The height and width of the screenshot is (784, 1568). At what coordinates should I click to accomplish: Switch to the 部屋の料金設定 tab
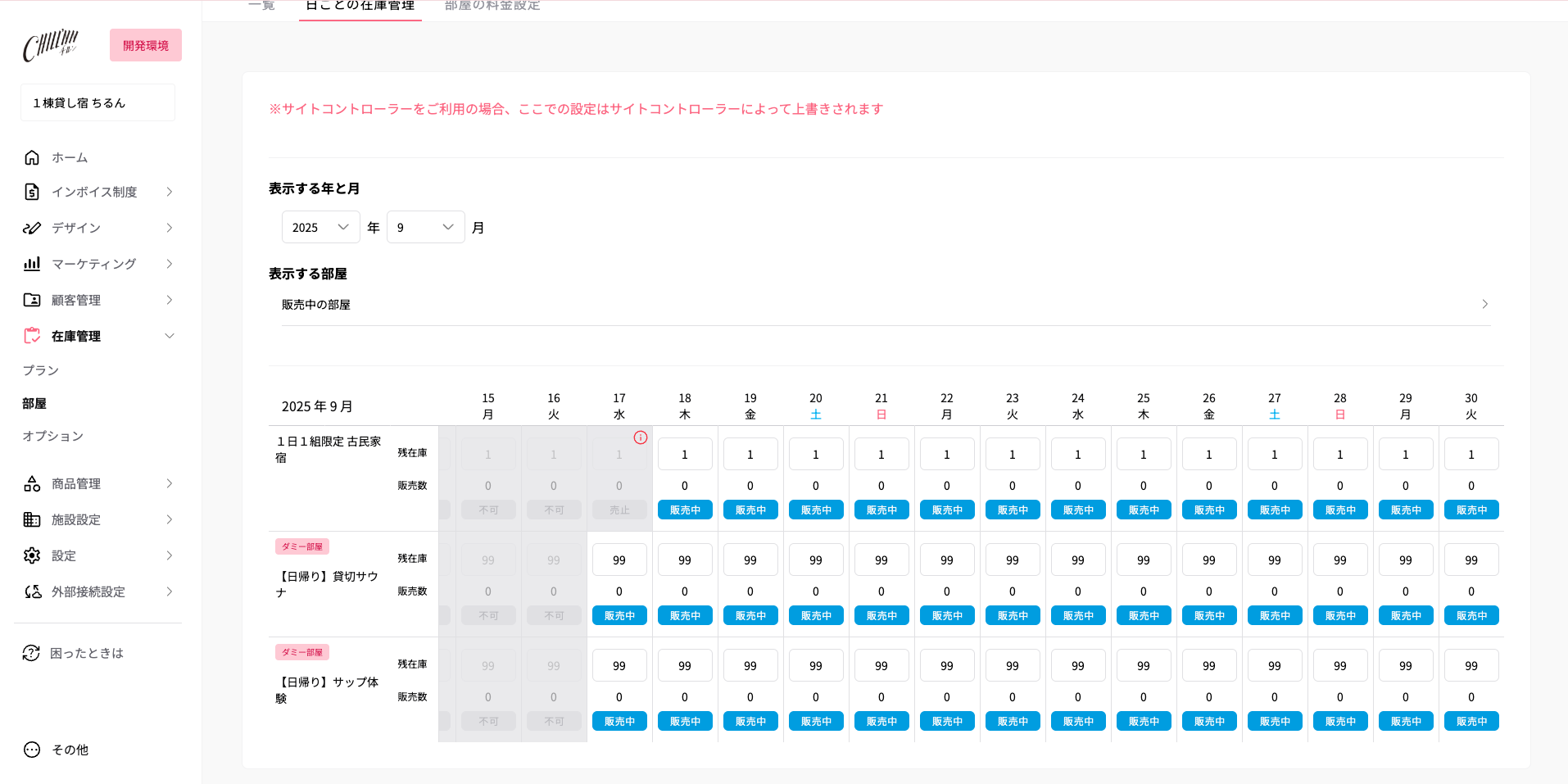pyautogui.click(x=492, y=7)
